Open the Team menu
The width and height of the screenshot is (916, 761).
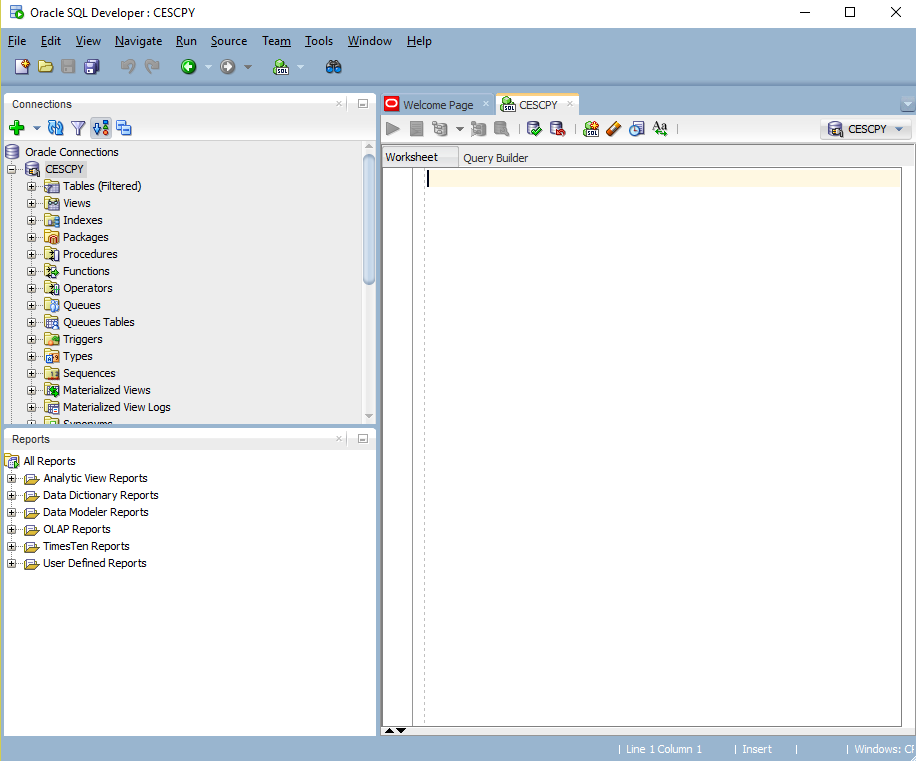point(276,41)
